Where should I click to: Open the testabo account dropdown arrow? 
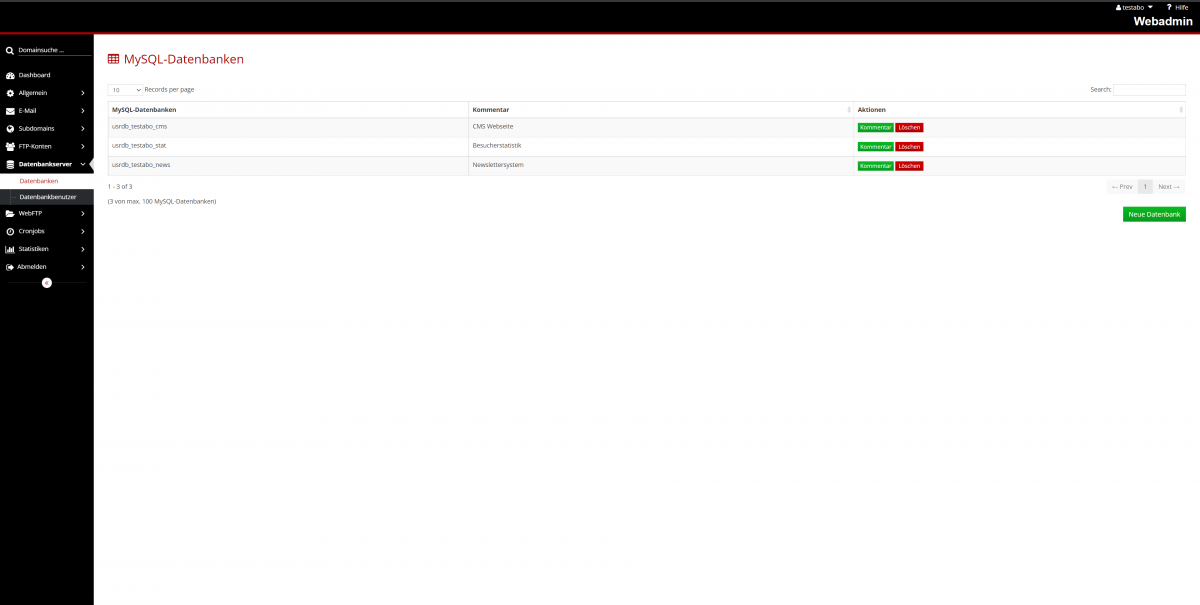point(1150,7)
